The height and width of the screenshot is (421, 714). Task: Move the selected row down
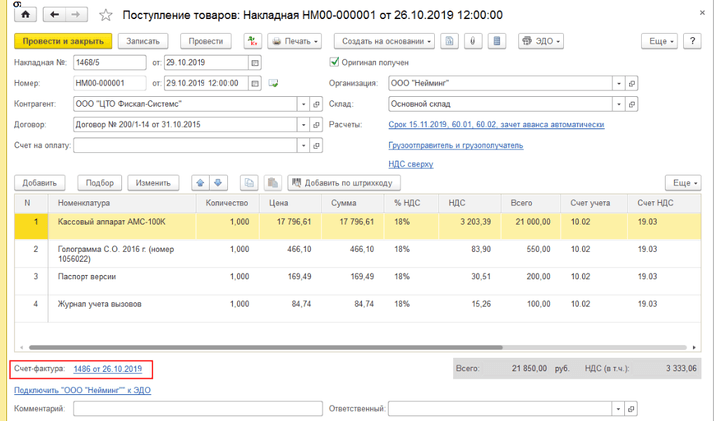coord(219,183)
